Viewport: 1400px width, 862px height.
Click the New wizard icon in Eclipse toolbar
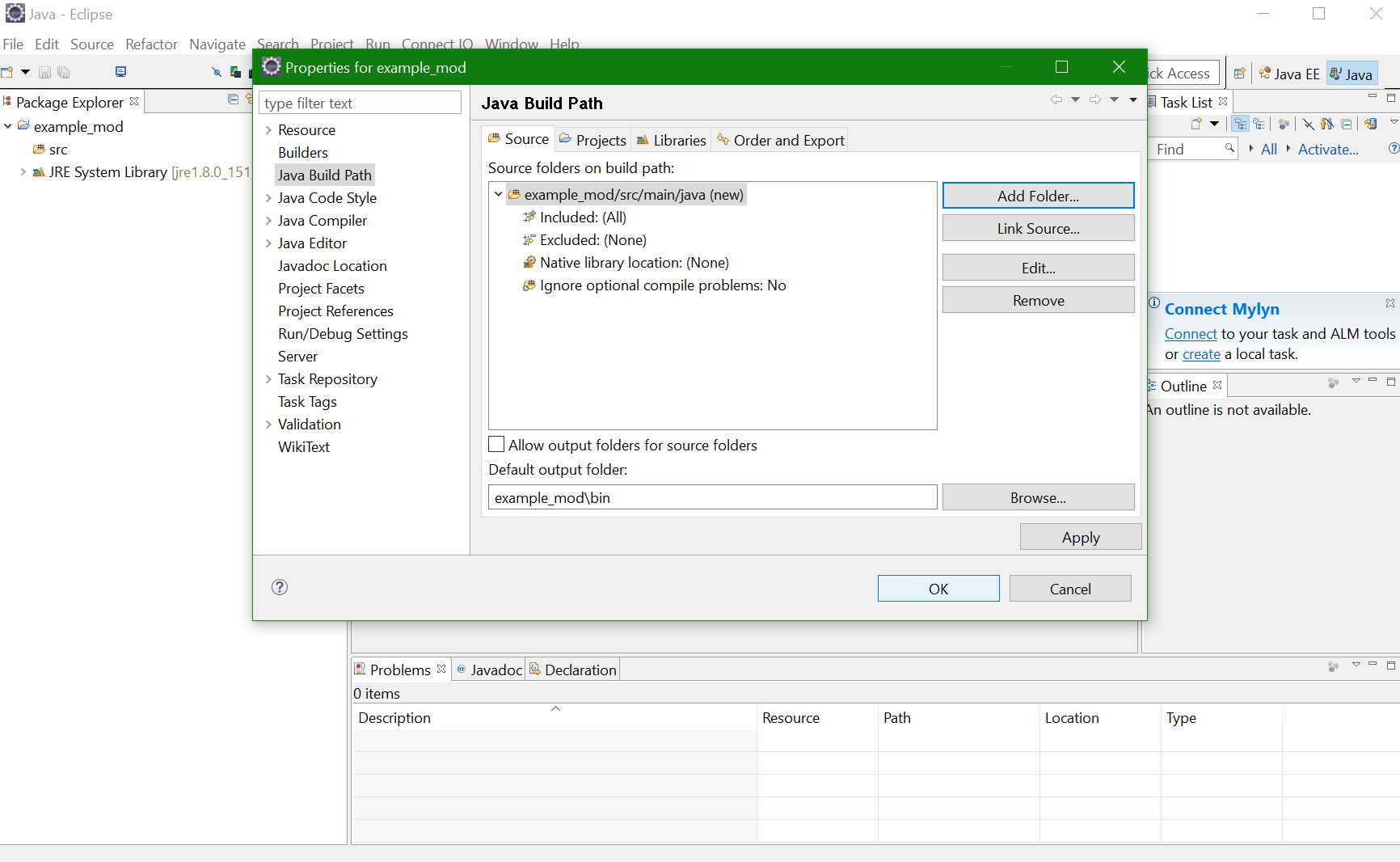(7, 72)
